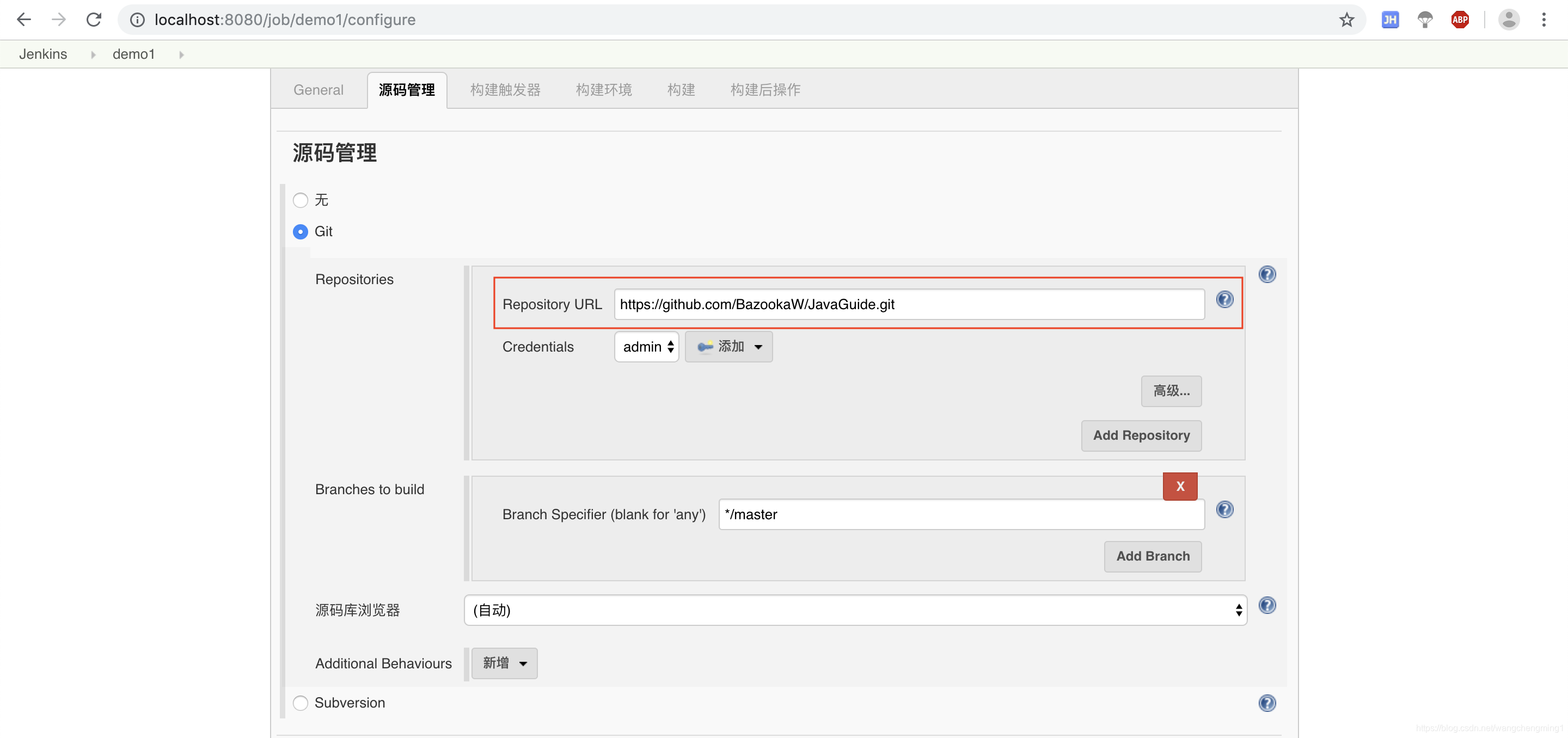Screen dimensions: 1568x738
Task: Bookmark page with star icon
Action: click(1346, 20)
